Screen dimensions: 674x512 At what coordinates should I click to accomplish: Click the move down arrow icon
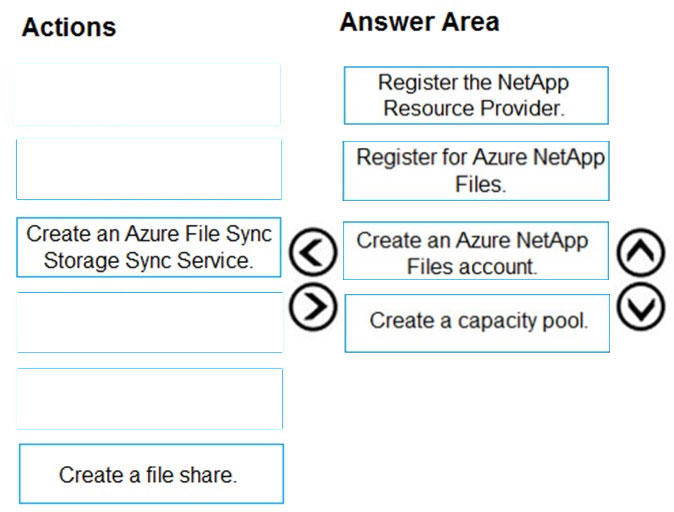pos(641,307)
